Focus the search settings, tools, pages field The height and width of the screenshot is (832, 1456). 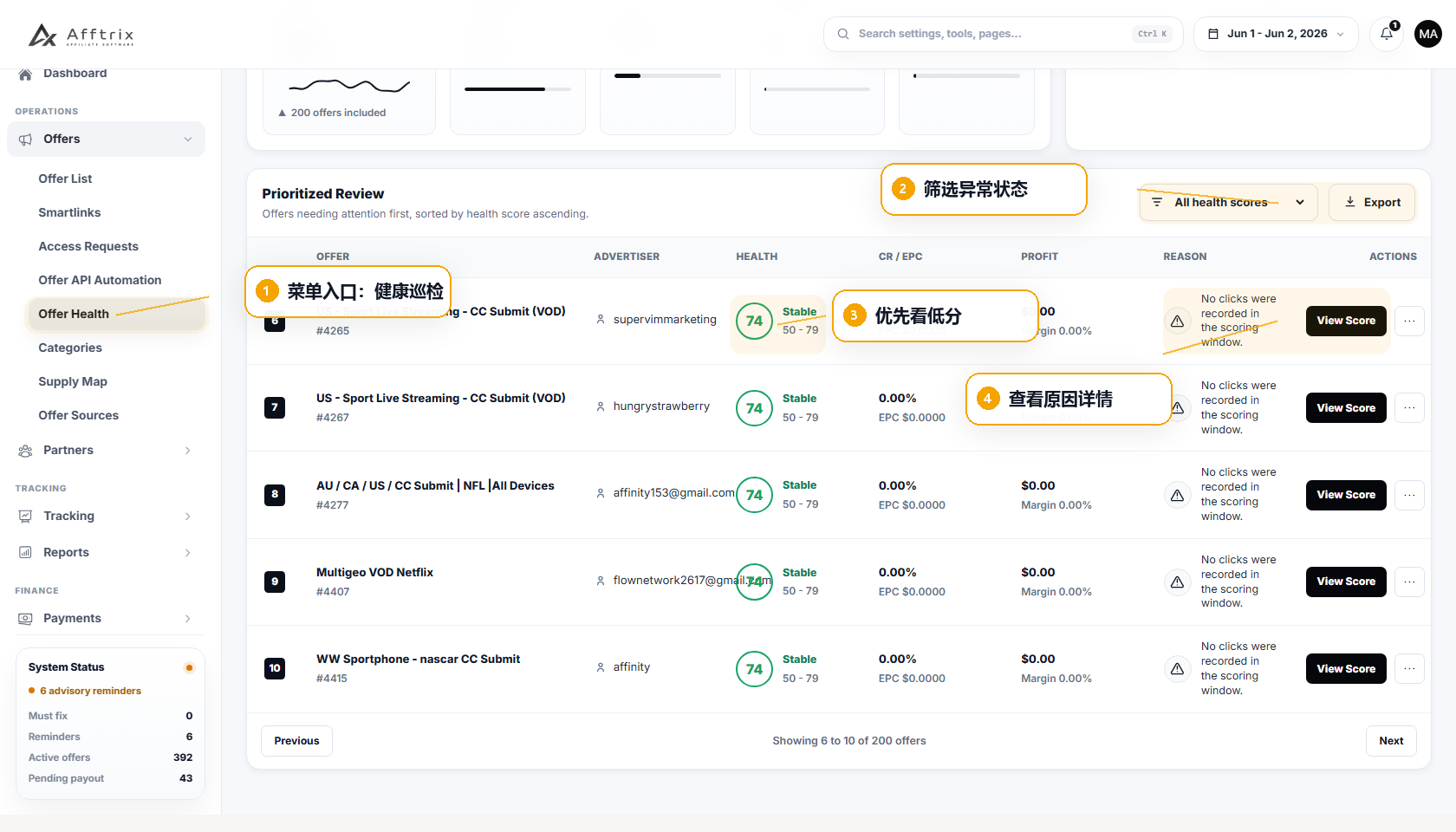coord(1003,34)
